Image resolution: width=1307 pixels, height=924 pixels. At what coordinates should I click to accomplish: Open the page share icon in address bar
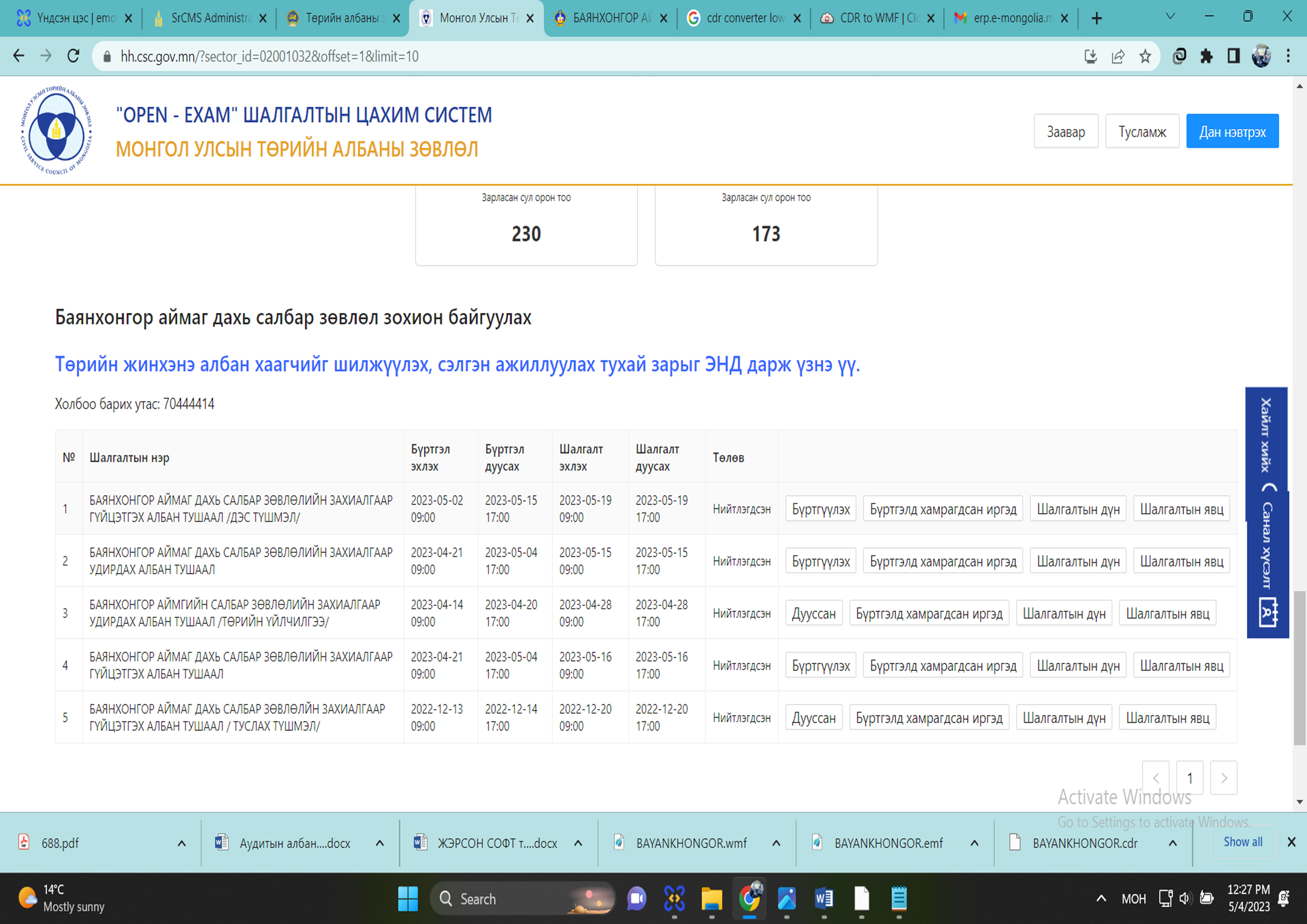click(x=1118, y=56)
